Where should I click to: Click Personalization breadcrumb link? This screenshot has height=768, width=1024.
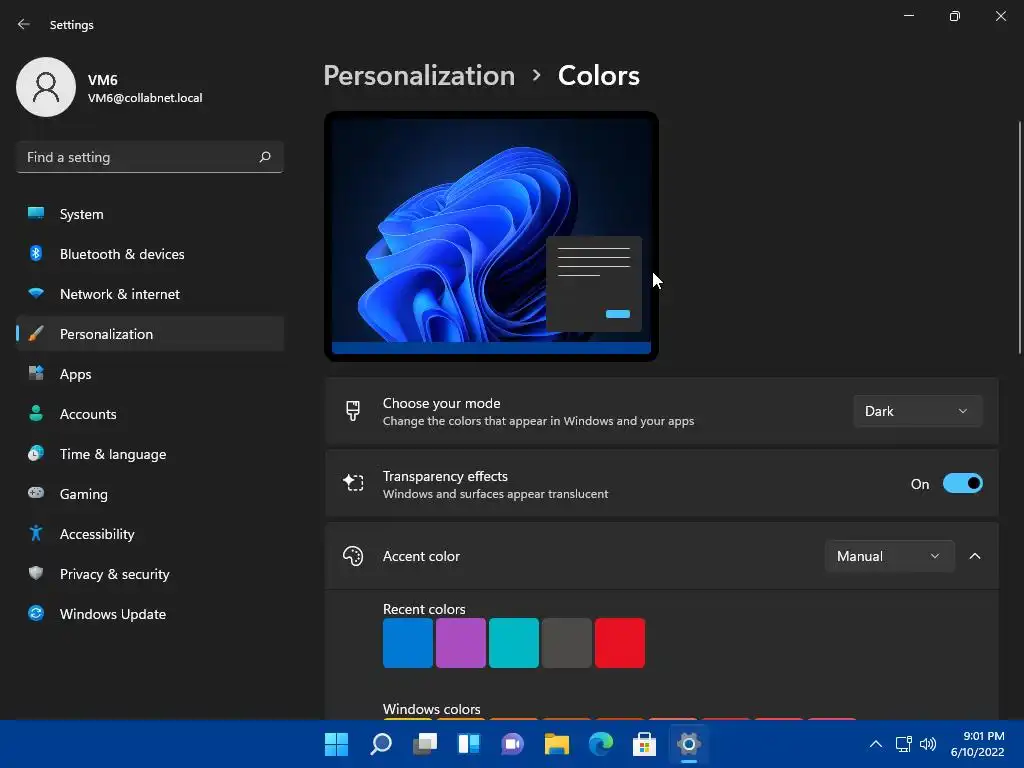(x=419, y=76)
